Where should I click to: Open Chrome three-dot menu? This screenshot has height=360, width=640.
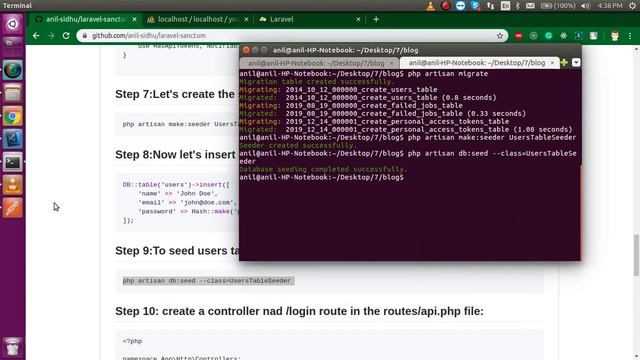point(630,36)
